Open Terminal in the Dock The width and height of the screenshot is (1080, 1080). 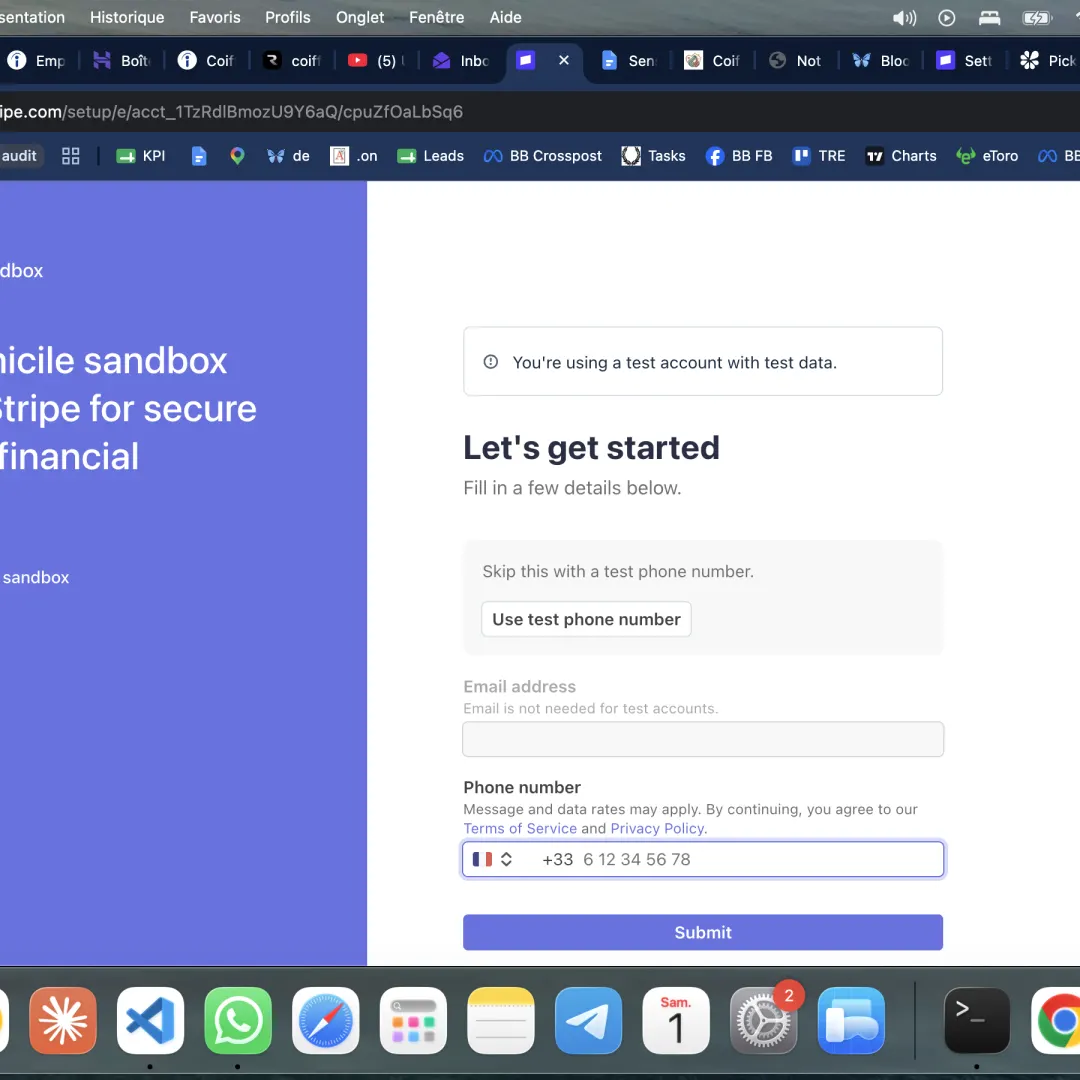tap(977, 1020)
